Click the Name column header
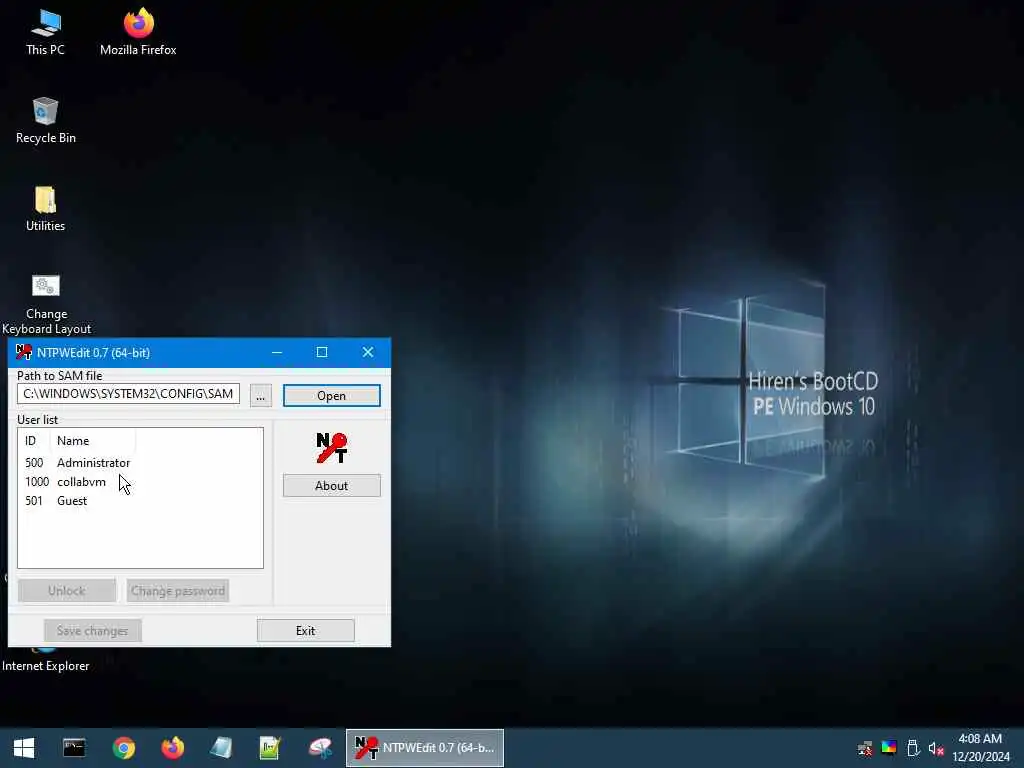The height and width of the screenshot is (768, 1024). coord(93,441)
